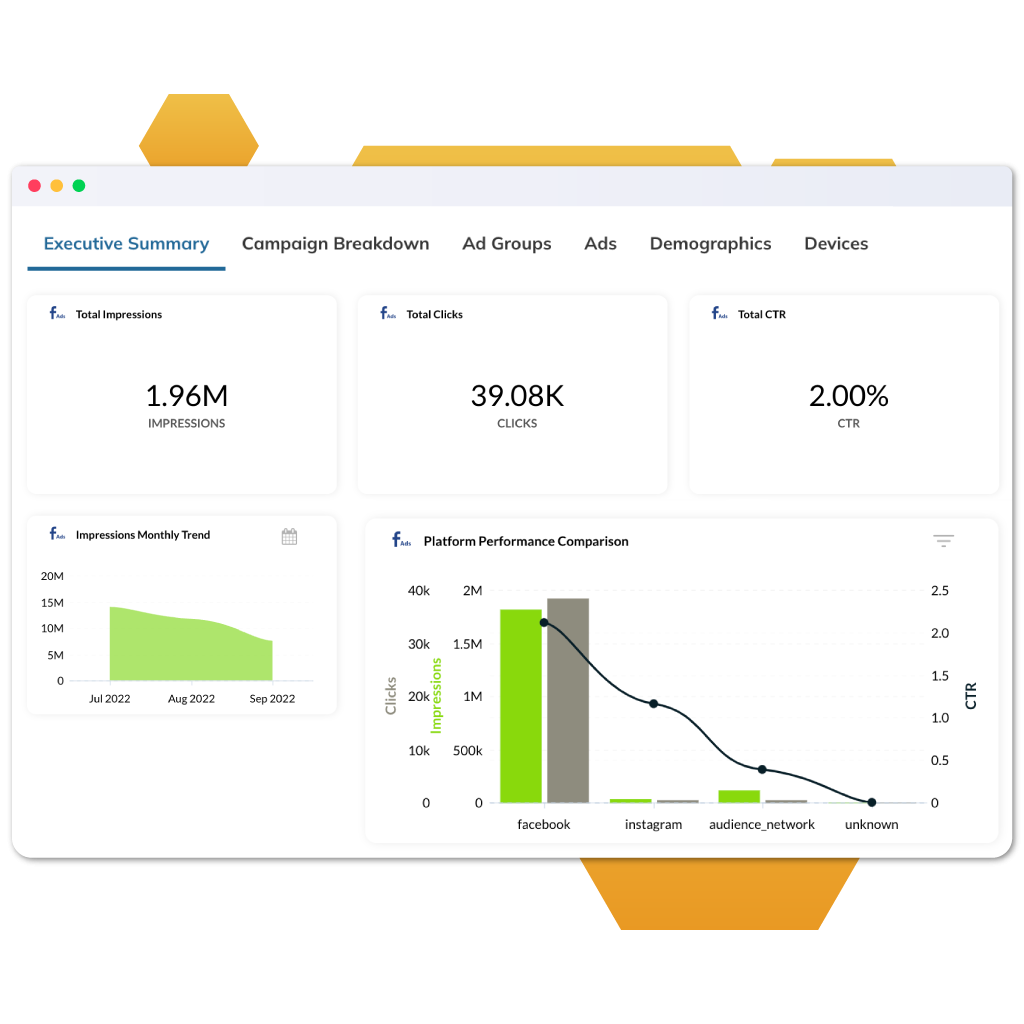Click the green area in monthly trend chart
The width and height of the screenshot is (1024, 1024).
pos(190,650)
